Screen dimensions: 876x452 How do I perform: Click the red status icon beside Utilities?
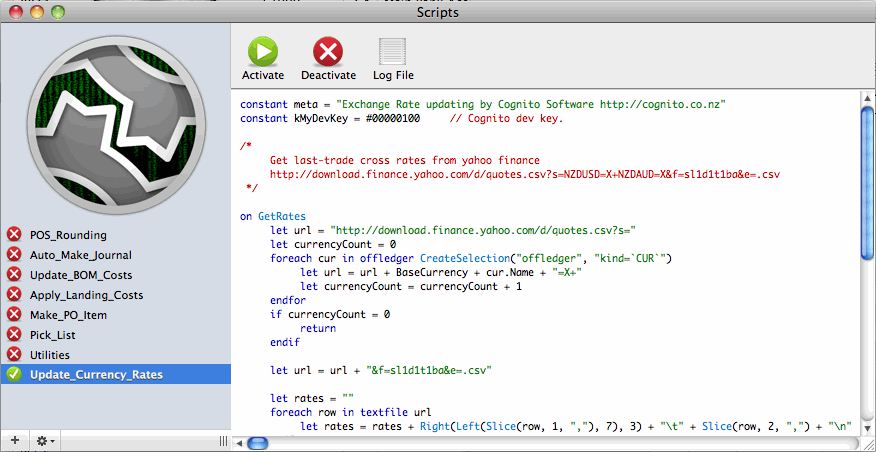click(x=14, y=355)
